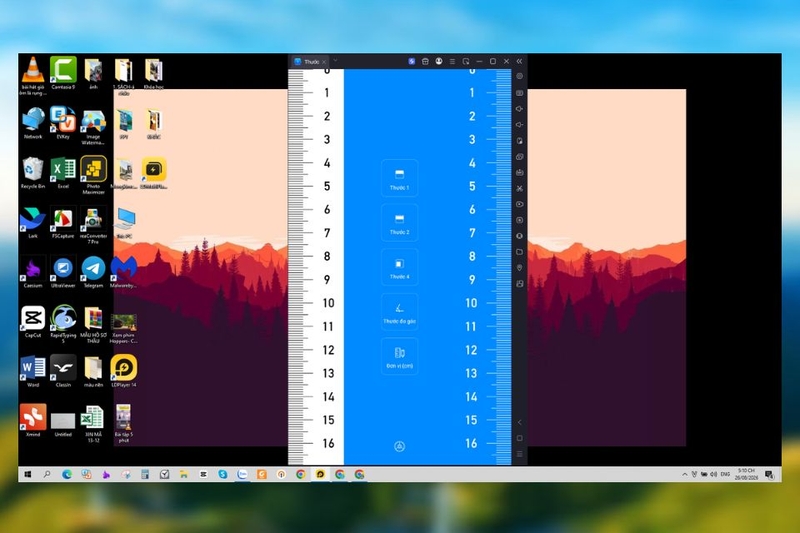The image size is (800, 533).
Task: Open the gift store icon in LDPlayer title bar
Action: tap(425, 61)
